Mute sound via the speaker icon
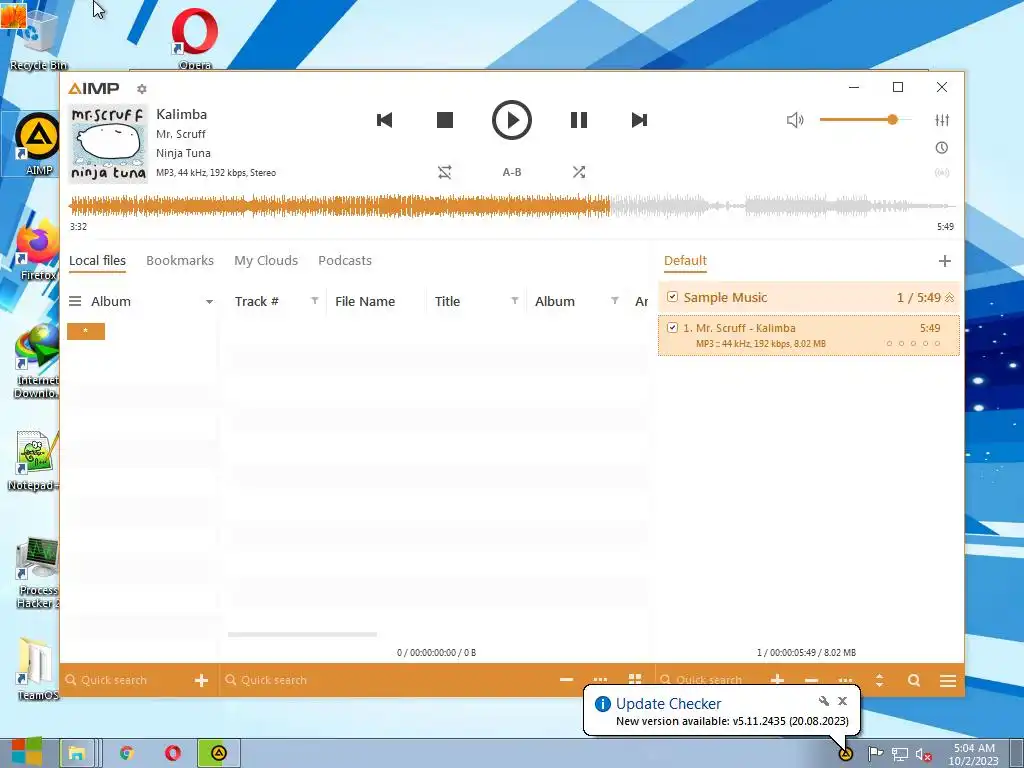Screen dimensions: 1024x768 795,120
